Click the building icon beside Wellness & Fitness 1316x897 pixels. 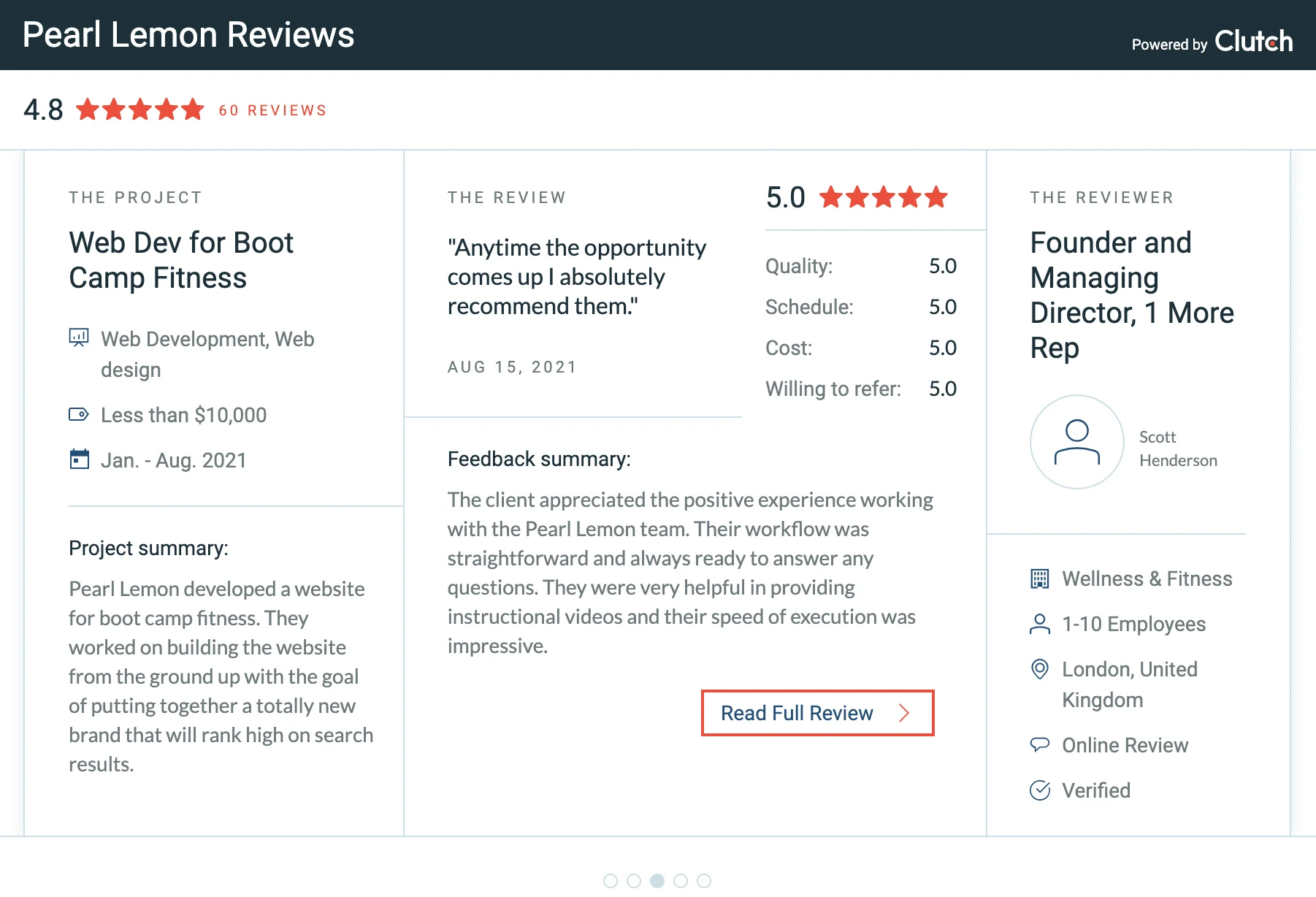[1039, 579]
